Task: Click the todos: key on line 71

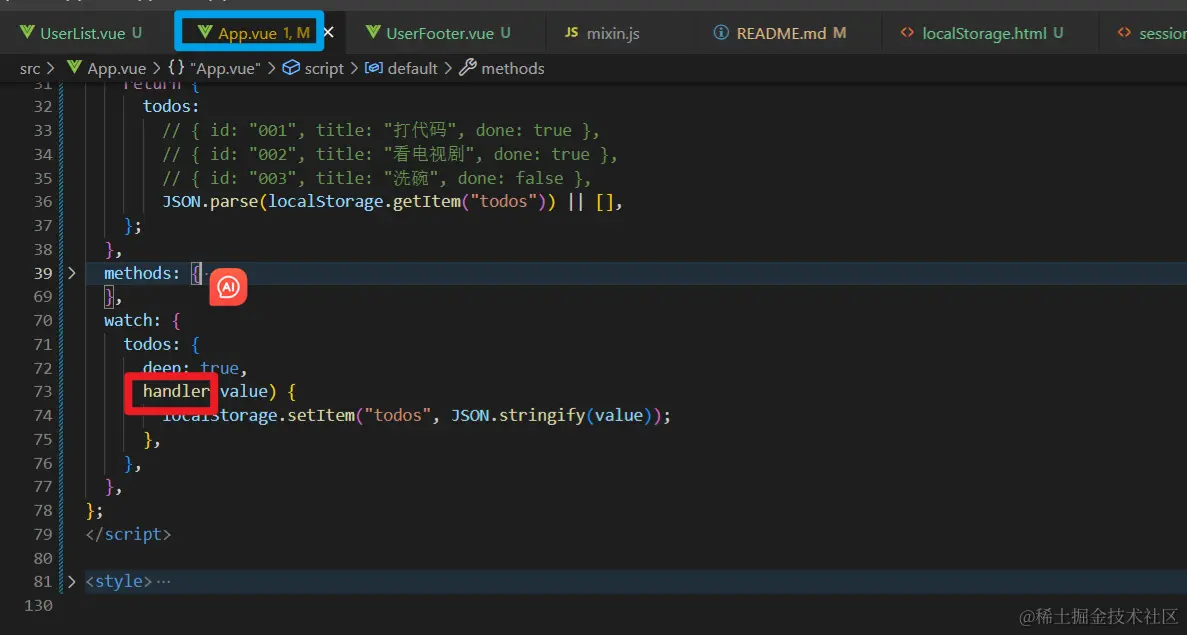Action: coord(152,344)
